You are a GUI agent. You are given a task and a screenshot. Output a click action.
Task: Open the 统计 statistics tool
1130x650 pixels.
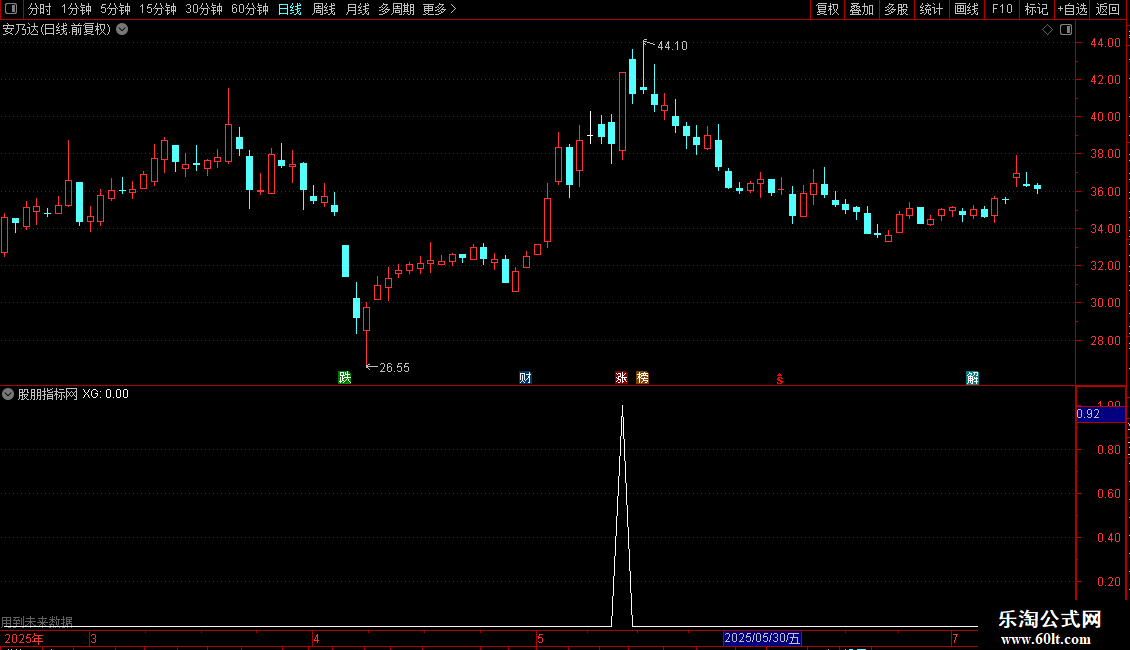coord(931,9)
